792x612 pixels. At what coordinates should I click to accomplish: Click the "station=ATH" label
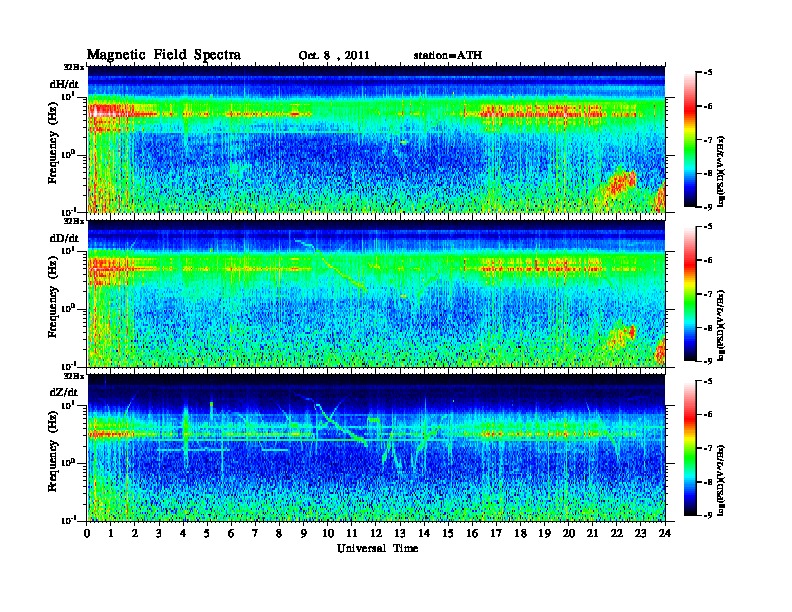click(x=448, y=55)
